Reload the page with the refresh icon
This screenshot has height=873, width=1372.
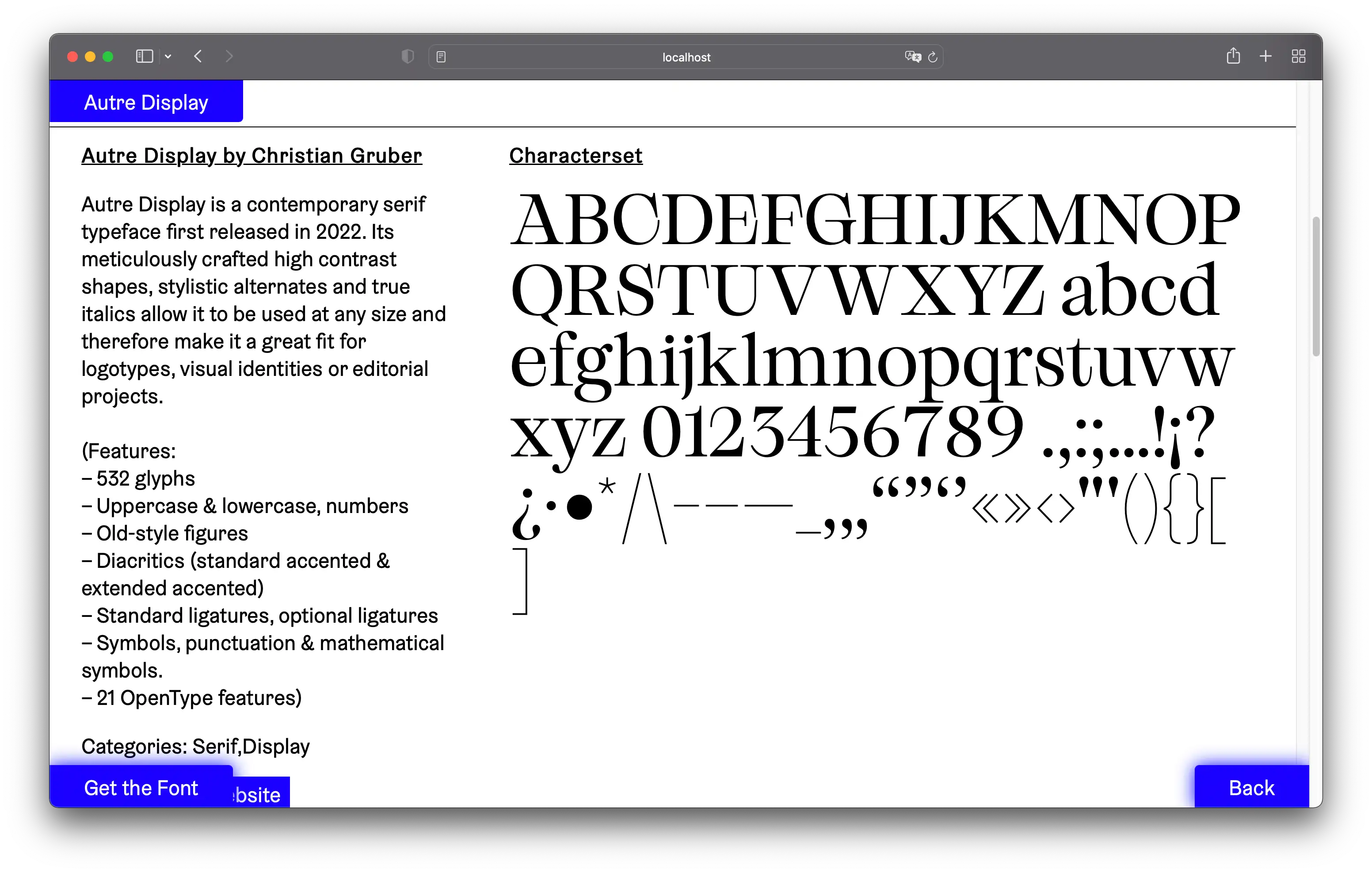click(933, 57)
